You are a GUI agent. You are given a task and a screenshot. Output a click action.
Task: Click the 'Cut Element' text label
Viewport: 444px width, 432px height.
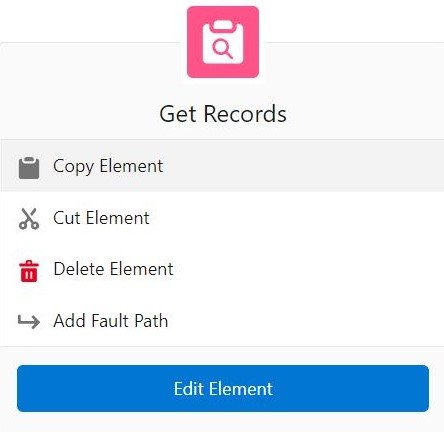point(101,218)
